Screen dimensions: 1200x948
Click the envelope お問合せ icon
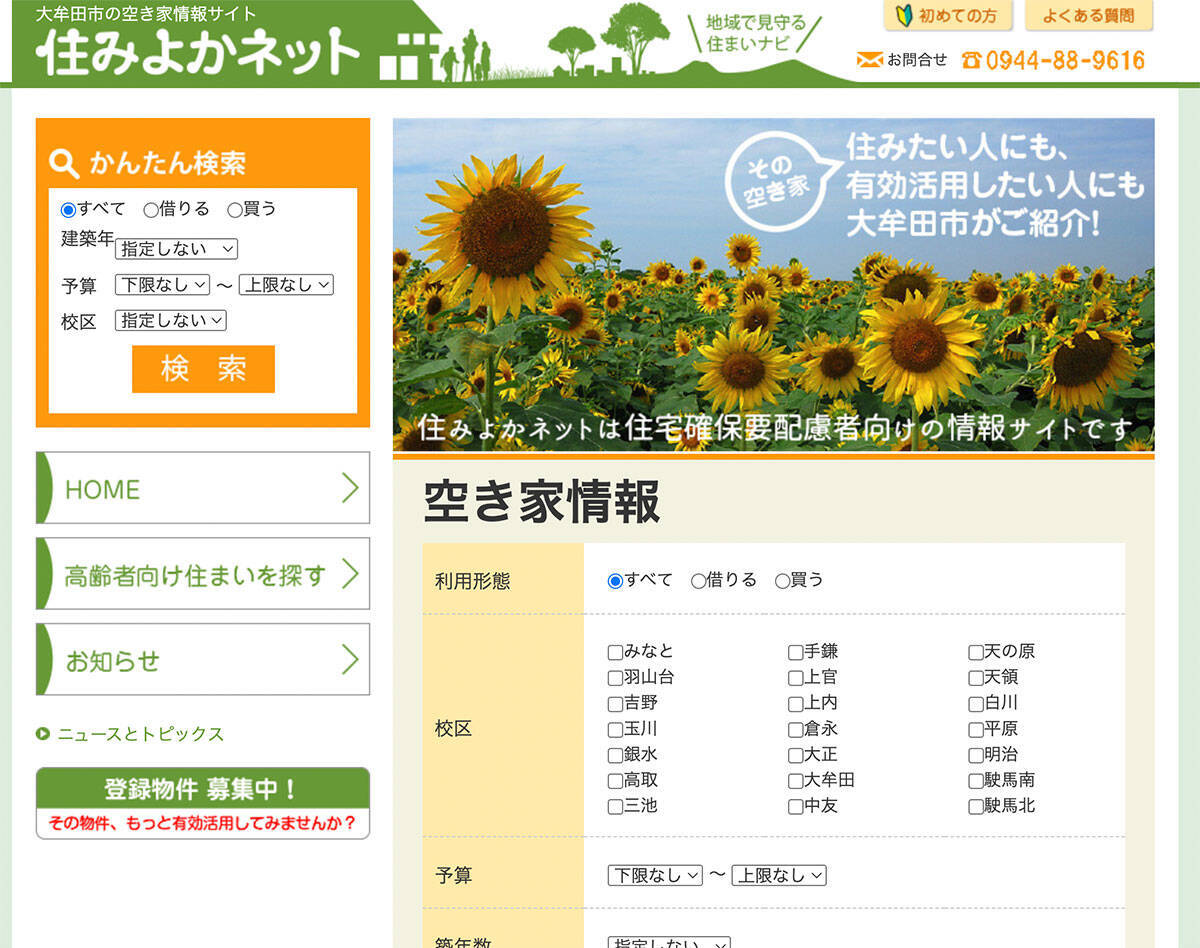tap(869, 60)
